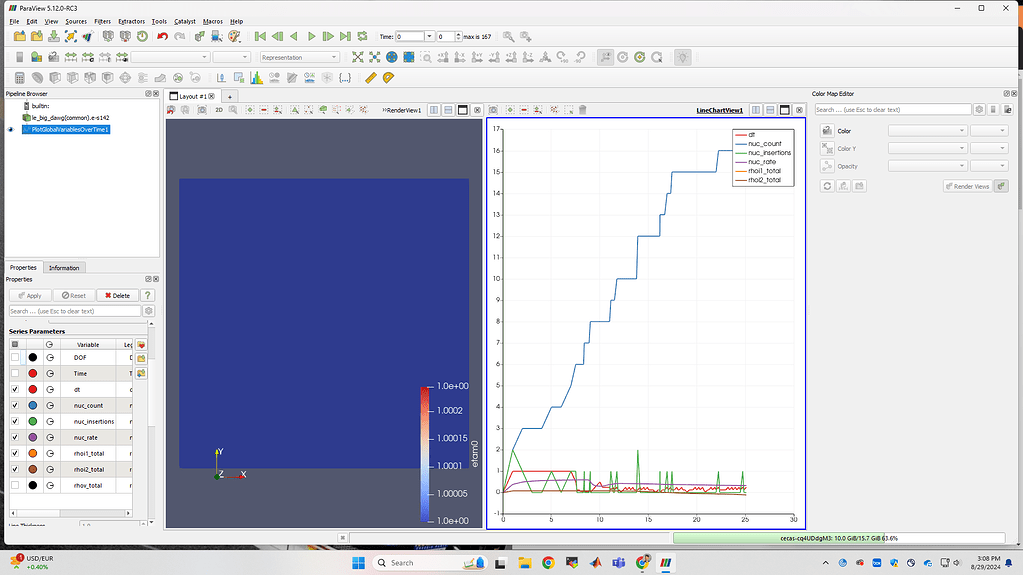Click the Python shell braces icon
This screenshot has height=575, width=1023.
point(344,77)
